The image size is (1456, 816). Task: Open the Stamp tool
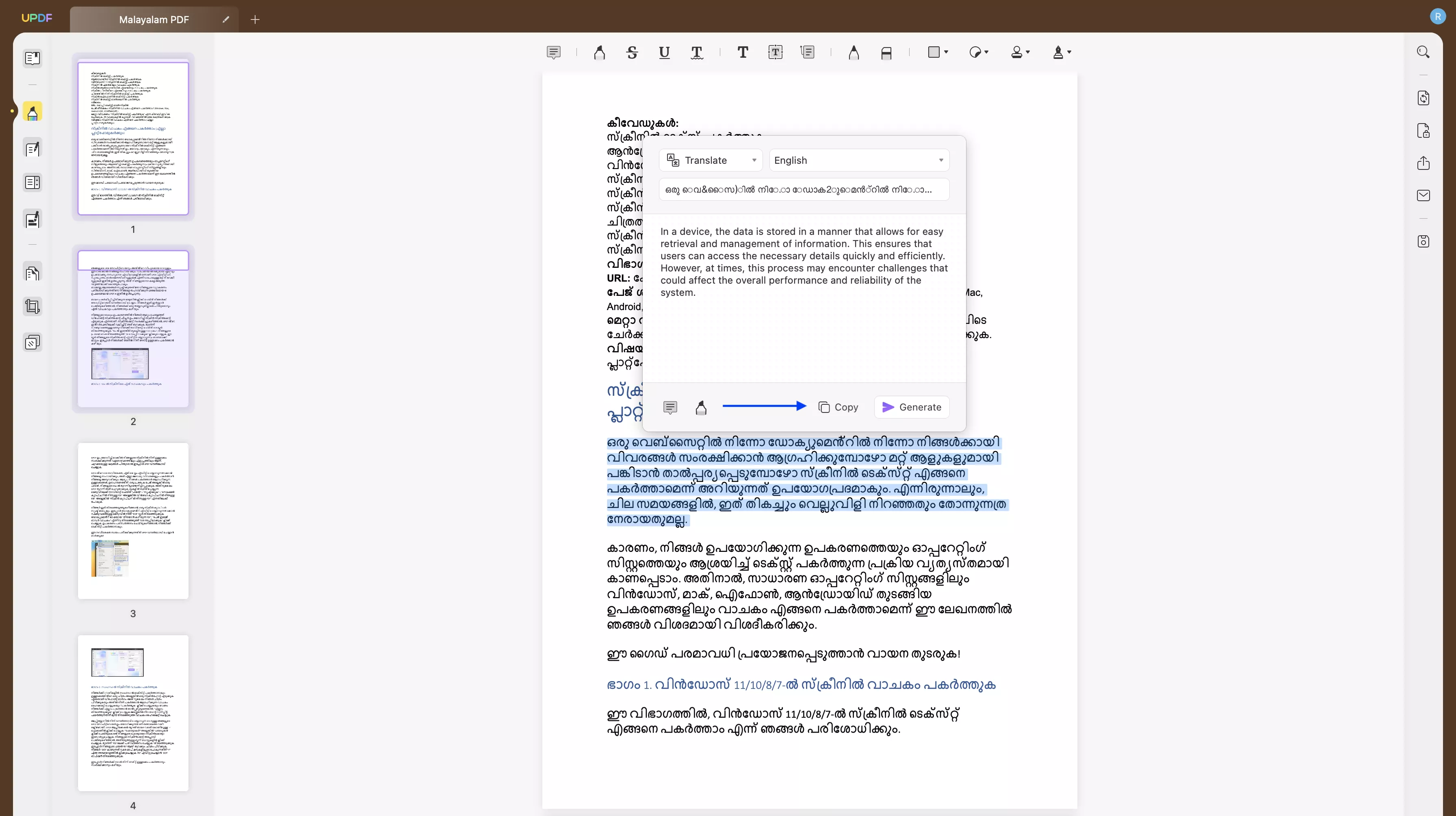click(x=1016, y=52)
